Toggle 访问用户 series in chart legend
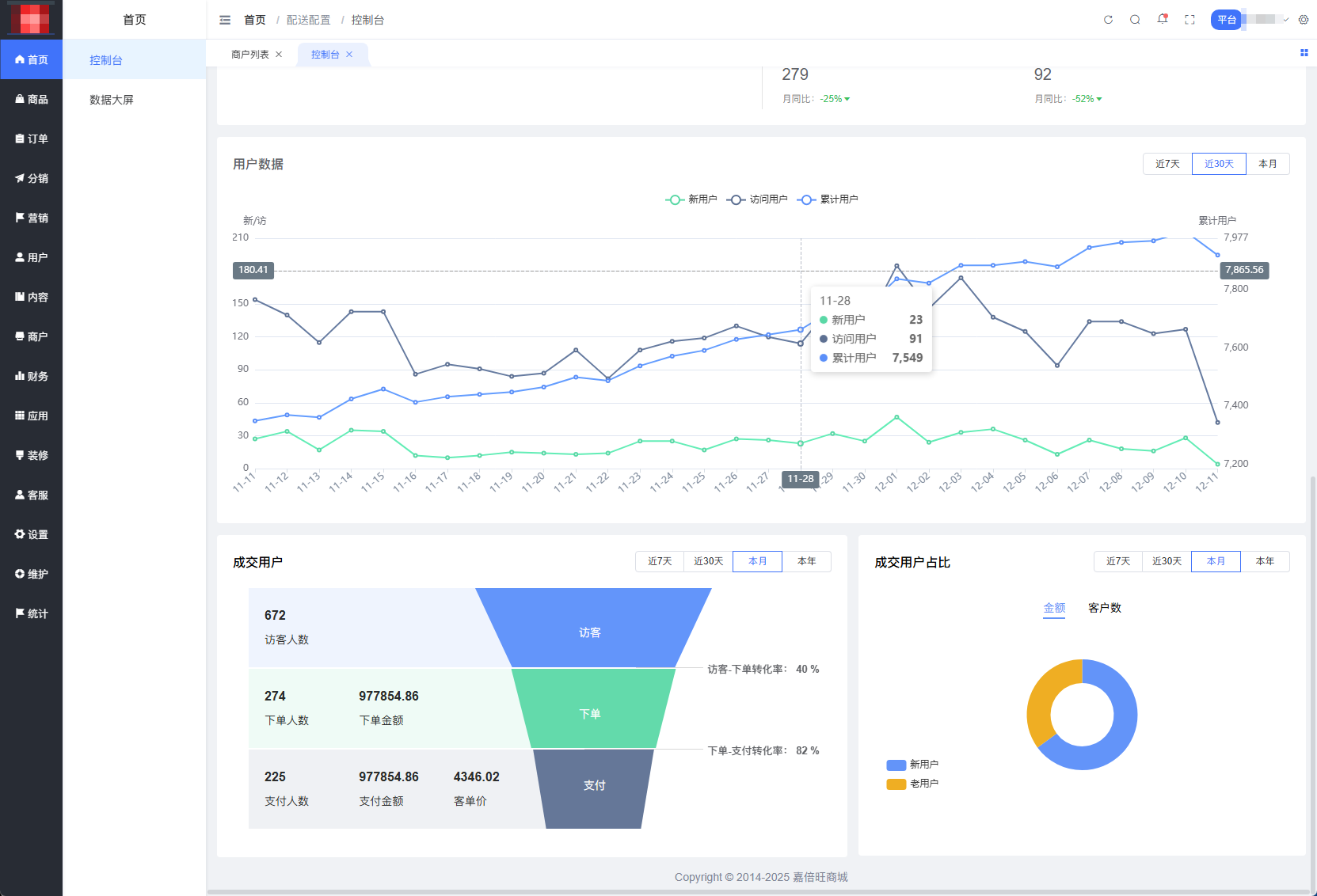 click(x=757, y=199)
